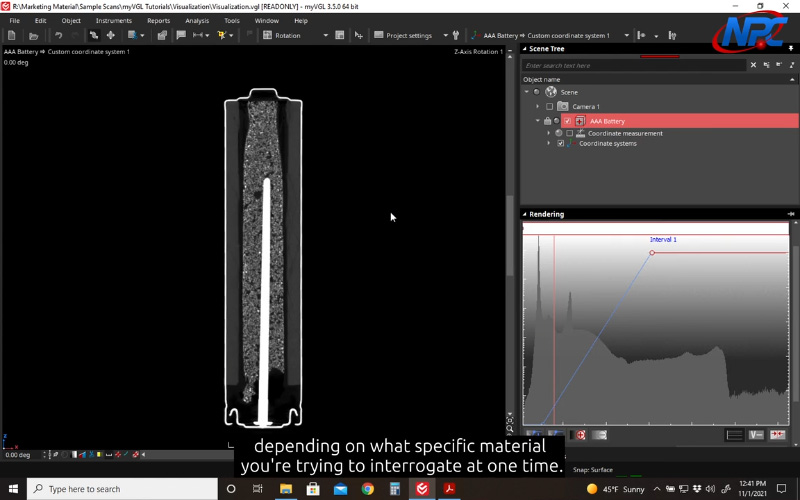Collapse the Rendering panel header
Image resolution: width=800 pixels, height=500 pixels.
click(x=524, y=214)
